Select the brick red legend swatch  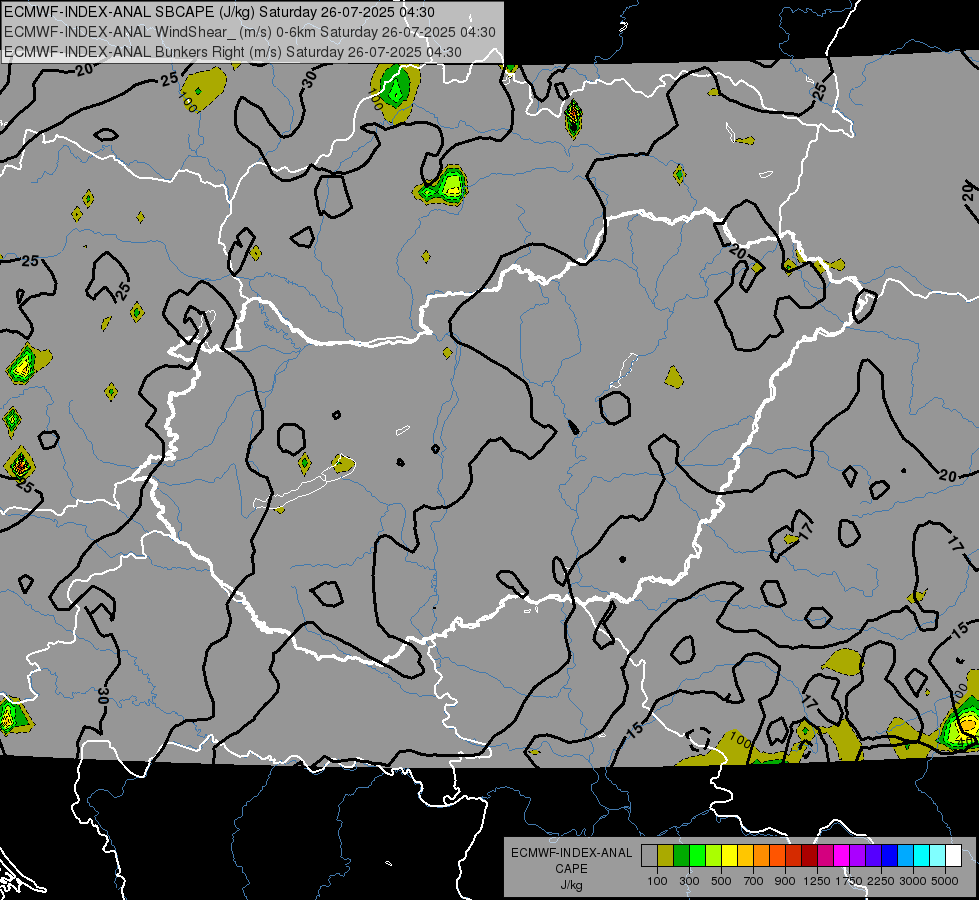(794, 856)
